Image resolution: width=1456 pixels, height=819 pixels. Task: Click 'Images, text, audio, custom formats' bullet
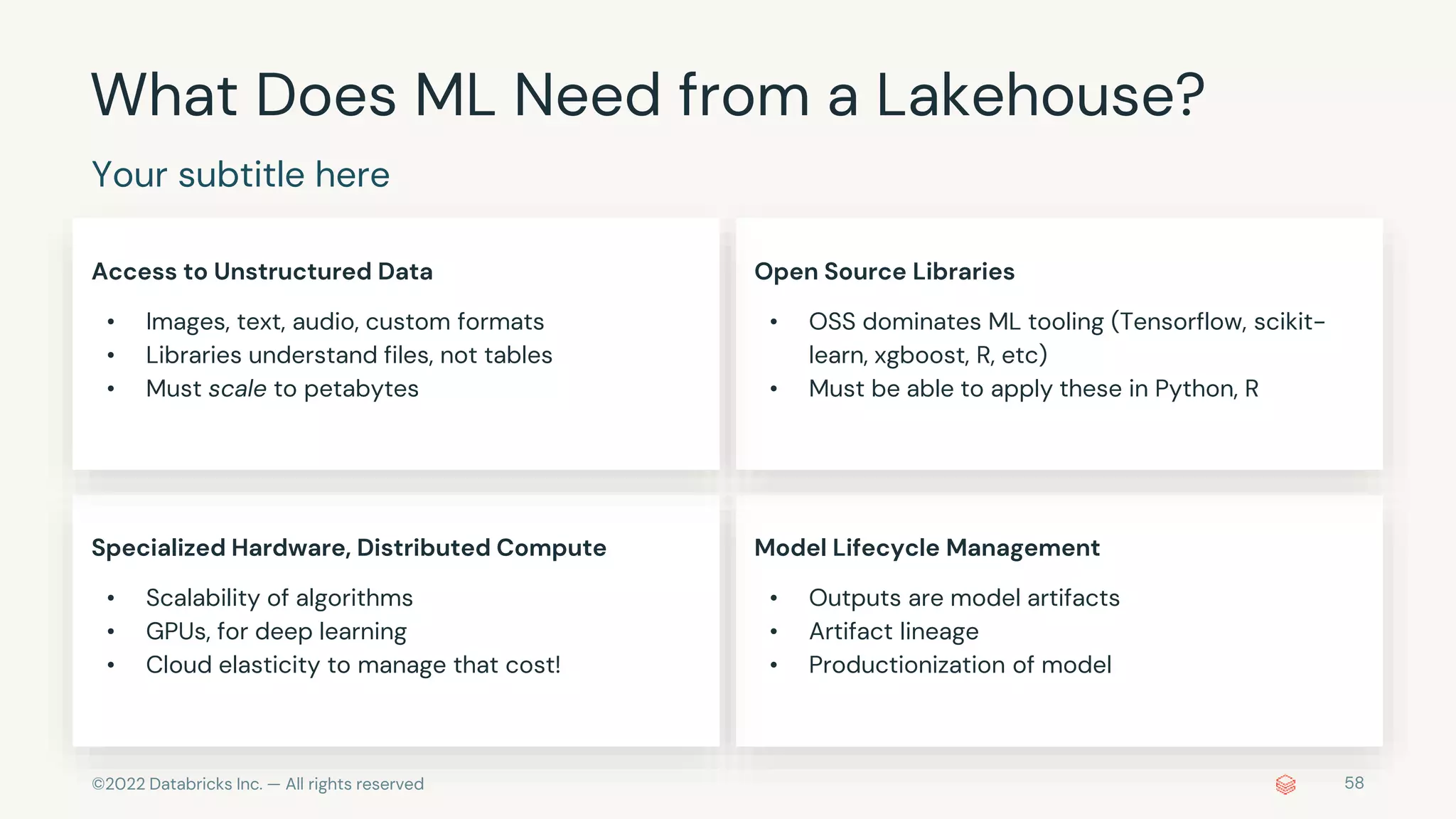[x=345, y=321]
